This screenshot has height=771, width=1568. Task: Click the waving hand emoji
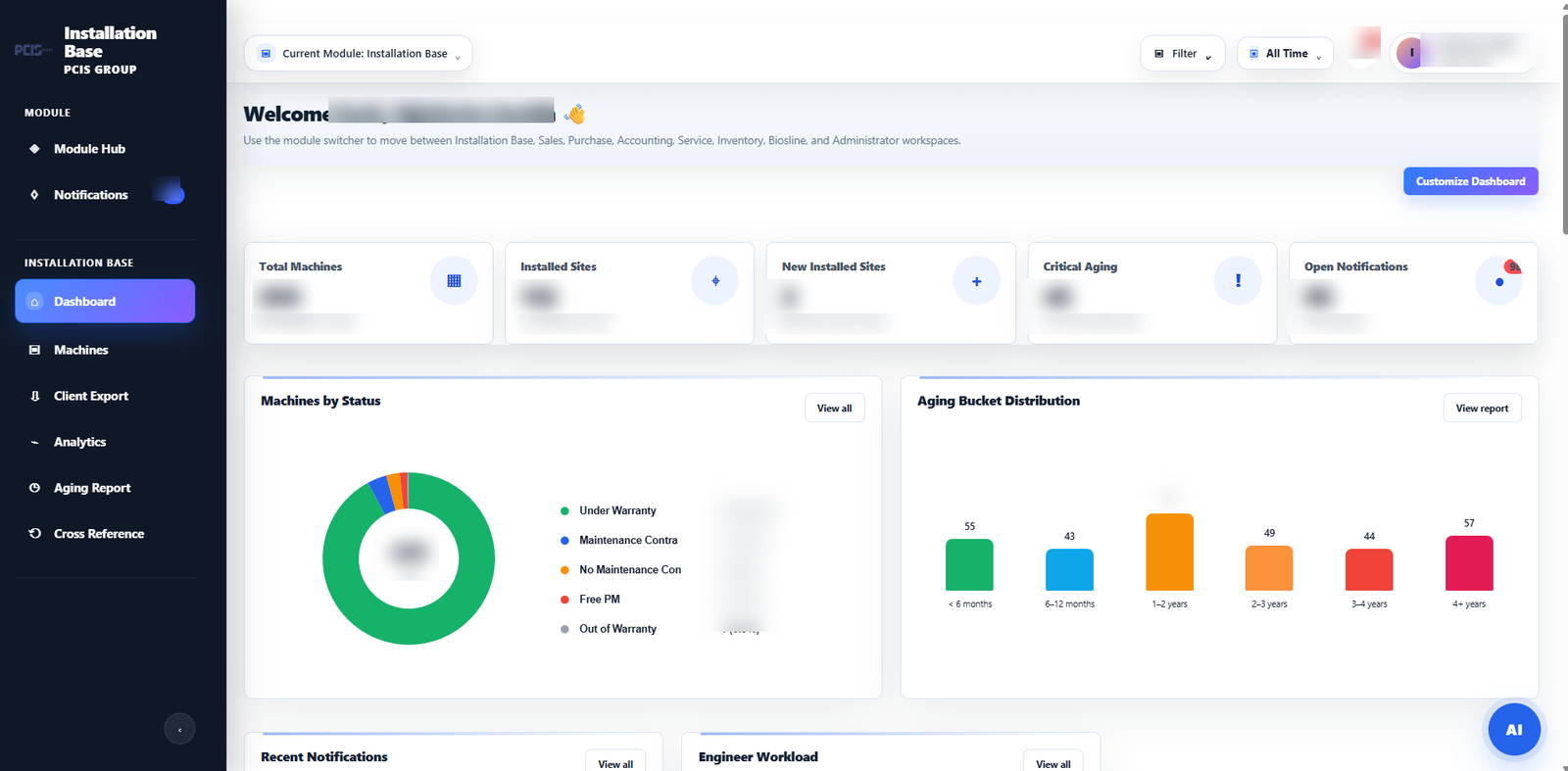575,115
